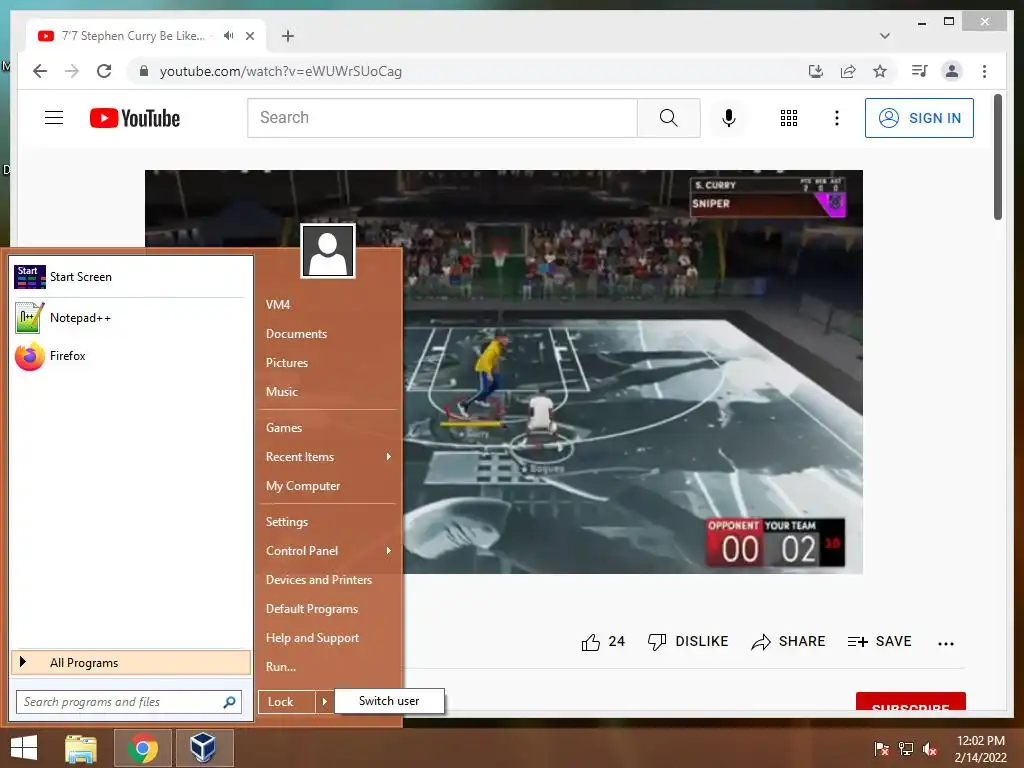Click the SHARE button
This screenshot has width=1024, height=768.
pos(788,641)
